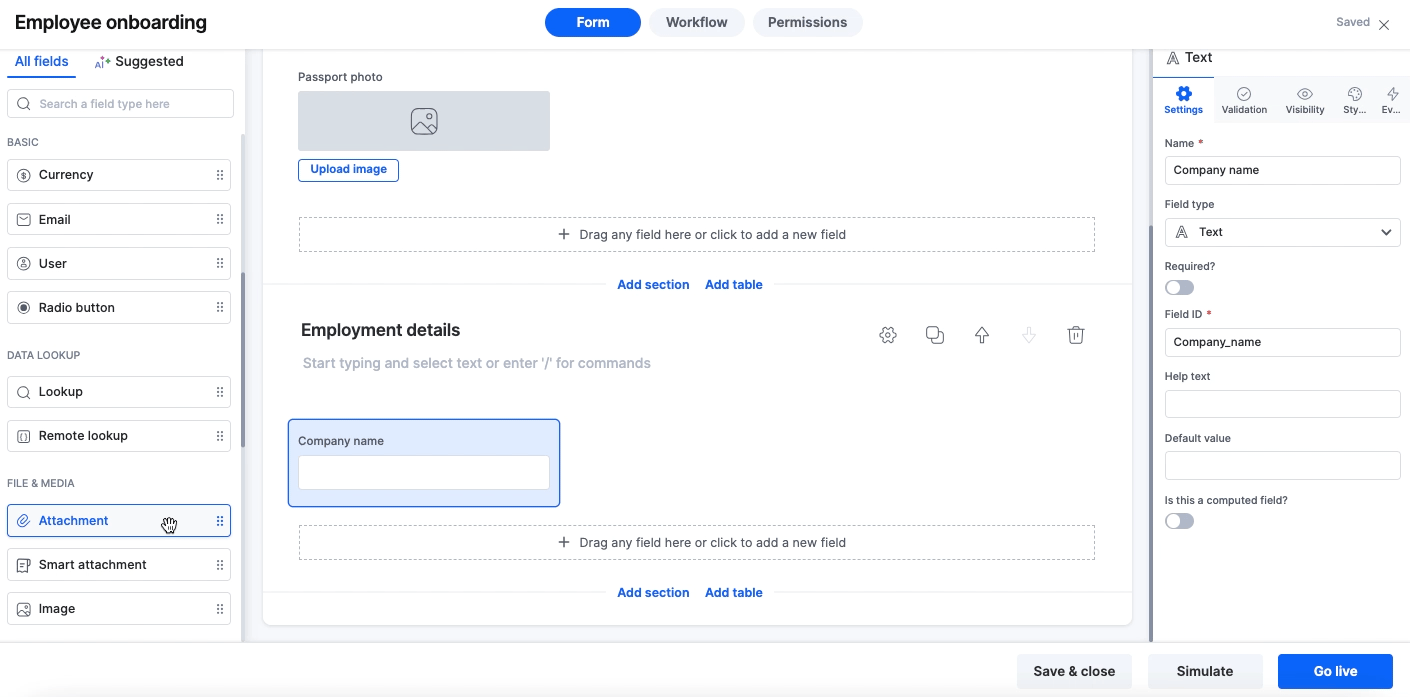Click the Go live button
Screen dimensions: 1410x697
1335,671
